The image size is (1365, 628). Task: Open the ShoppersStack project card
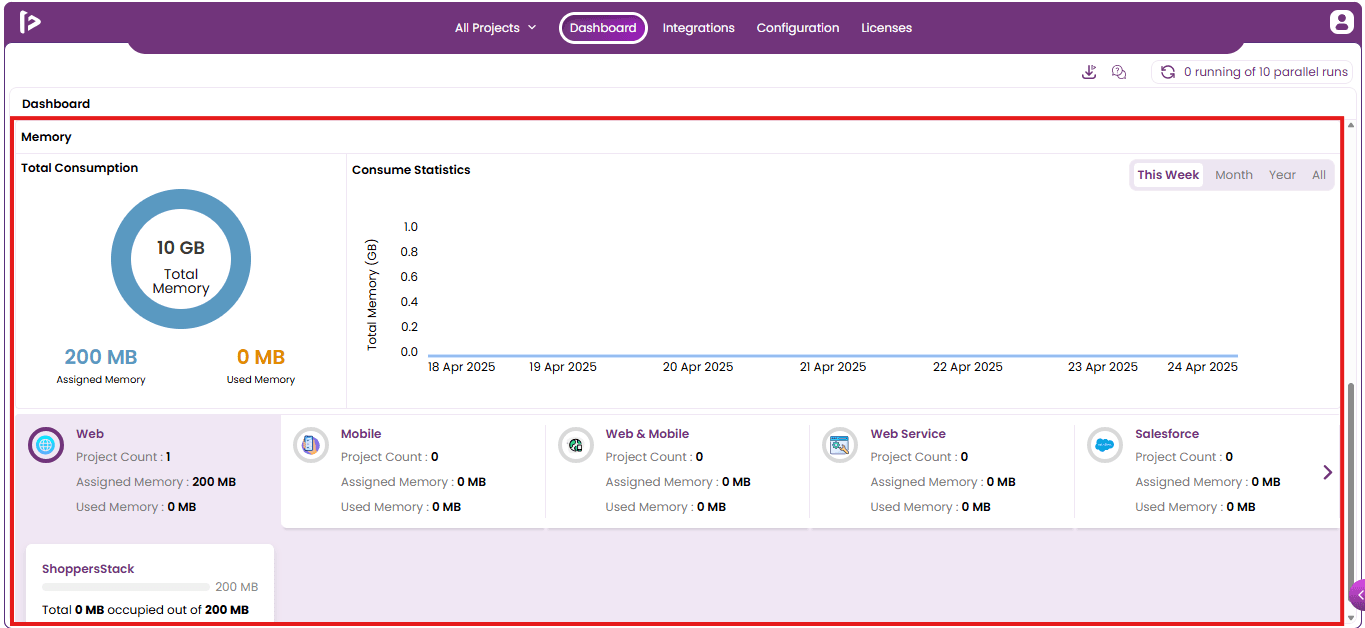click(x=150, y=584)
